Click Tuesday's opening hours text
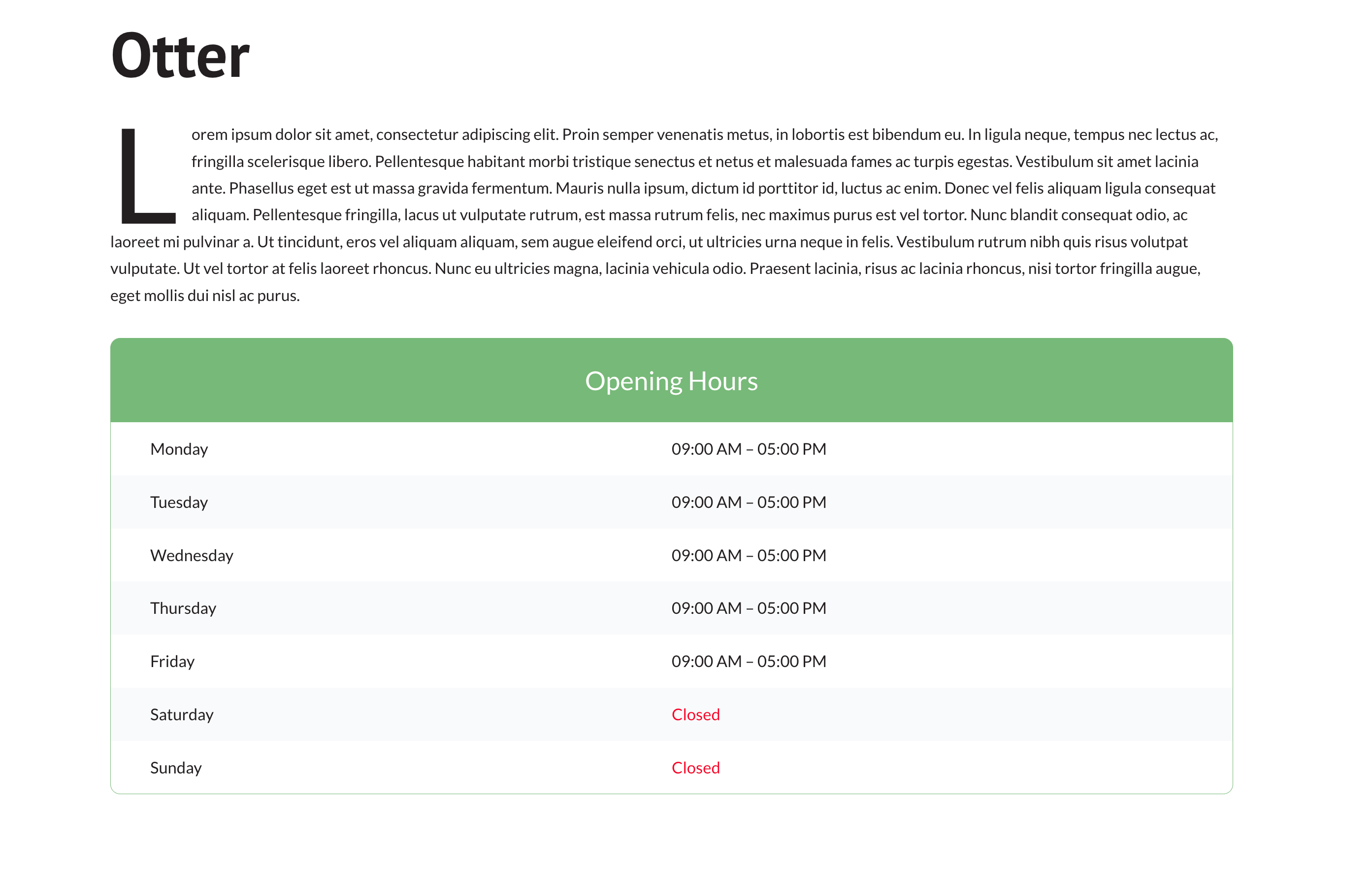 (748, 502)
